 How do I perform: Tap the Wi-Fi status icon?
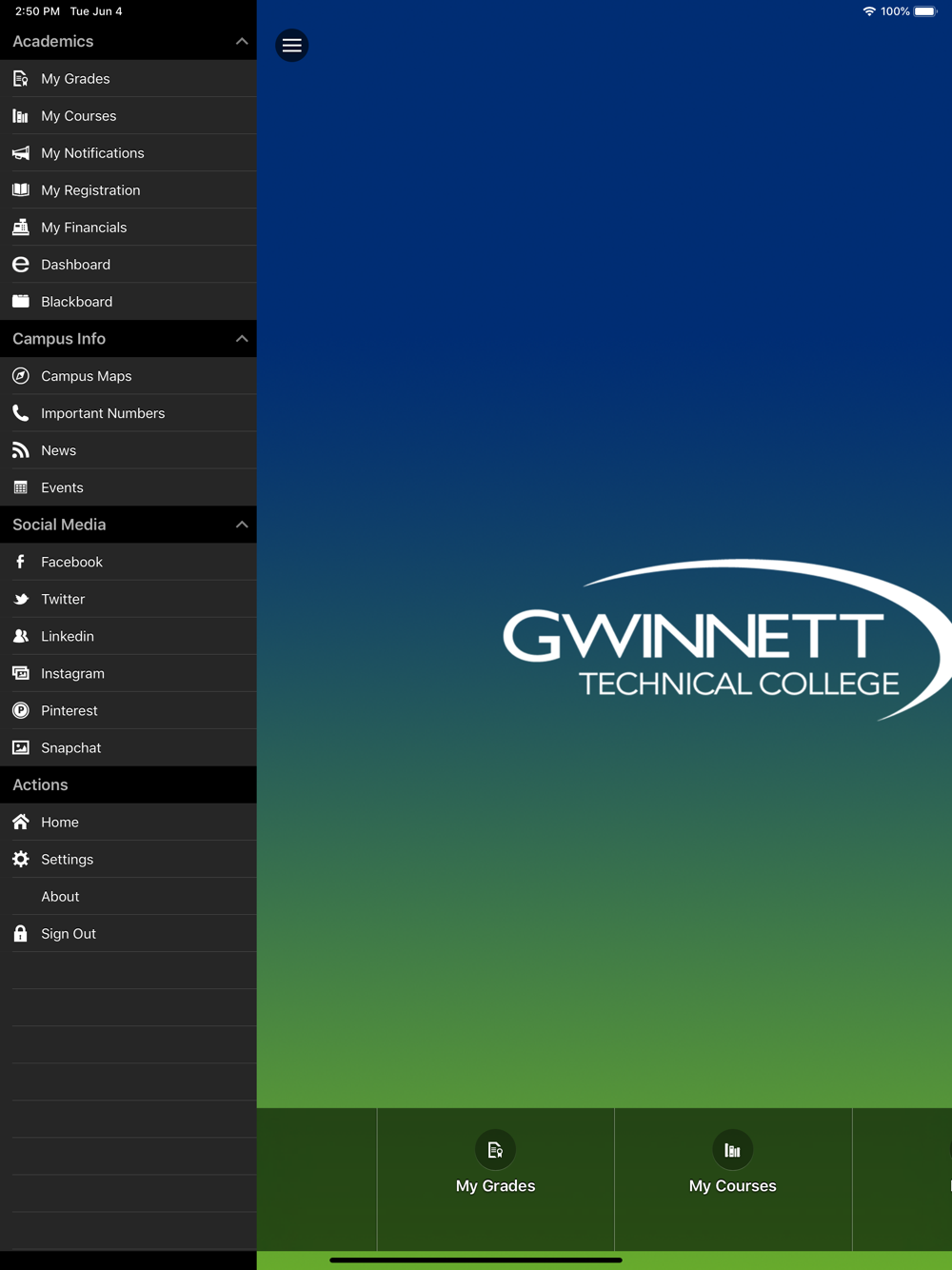869,11
